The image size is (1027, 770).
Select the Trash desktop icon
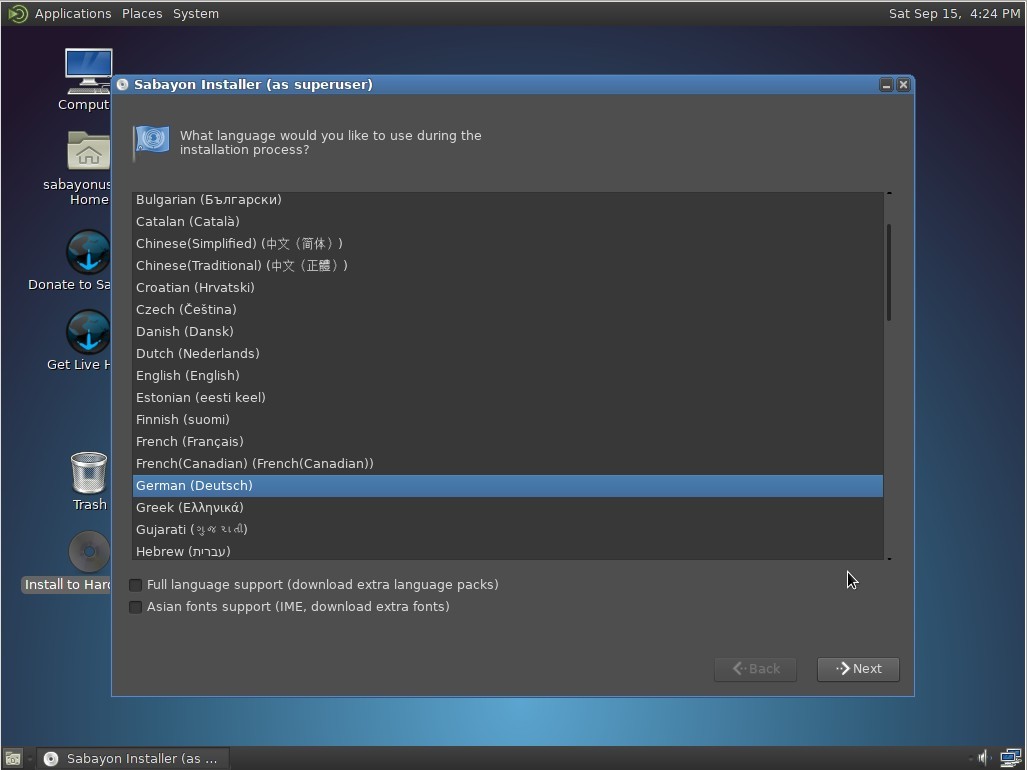[88, 473]
